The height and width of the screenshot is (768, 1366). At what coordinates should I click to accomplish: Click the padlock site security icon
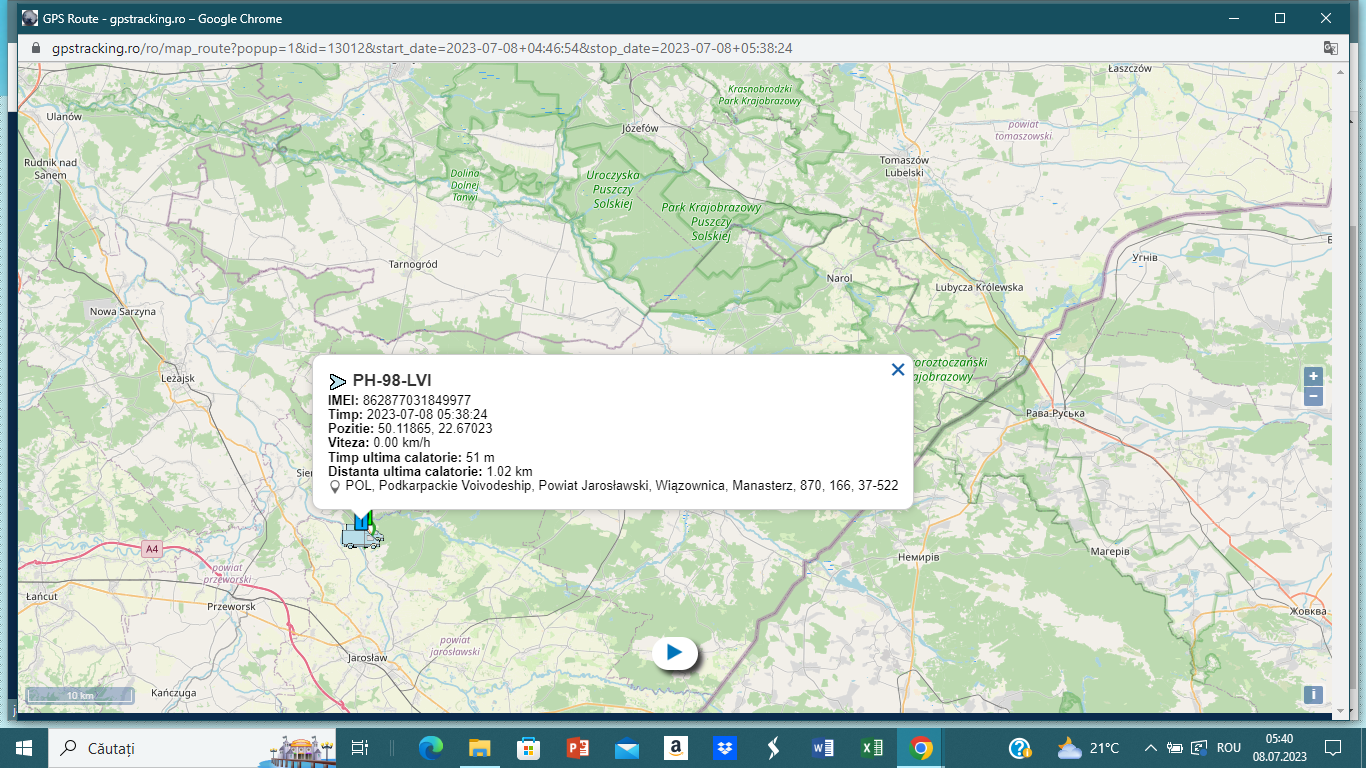[36, 48]
